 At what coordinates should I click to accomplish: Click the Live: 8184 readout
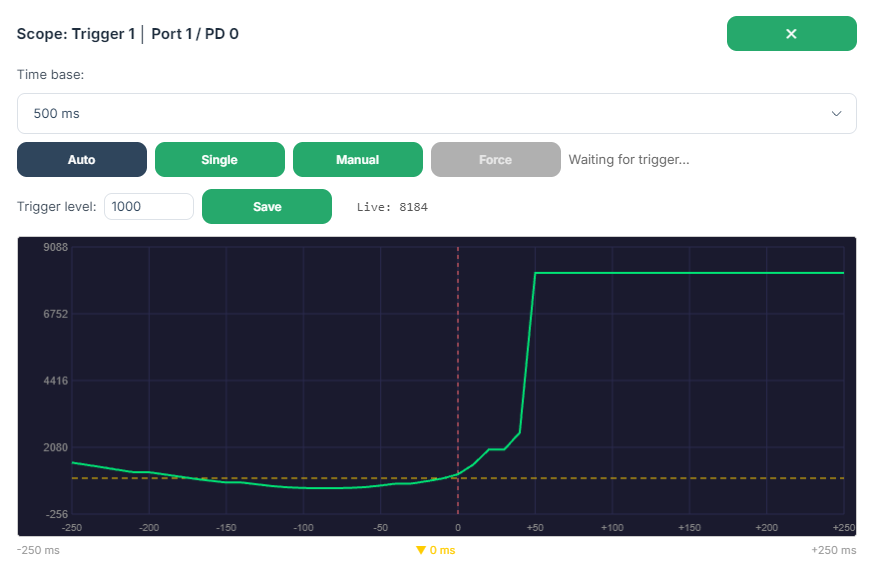392,207
